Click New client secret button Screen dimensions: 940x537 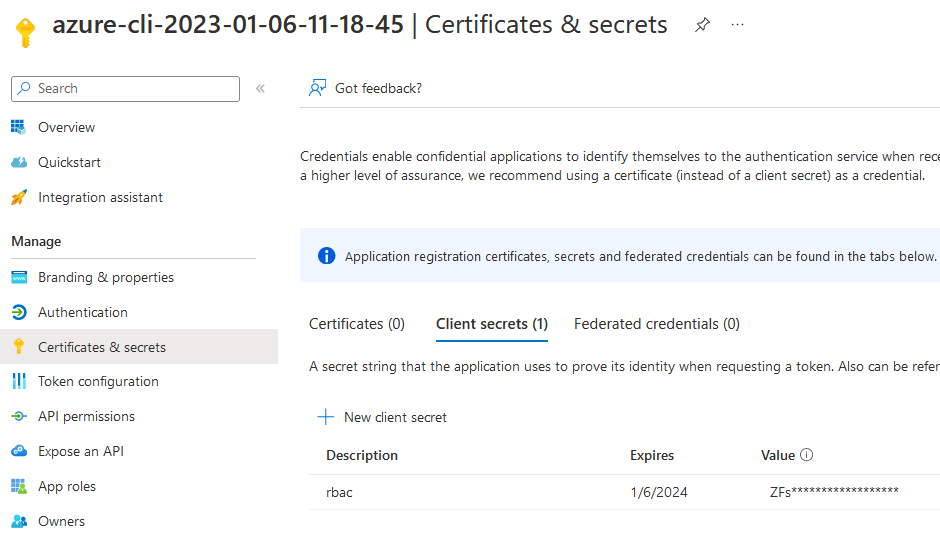click(x=382, y=417)
